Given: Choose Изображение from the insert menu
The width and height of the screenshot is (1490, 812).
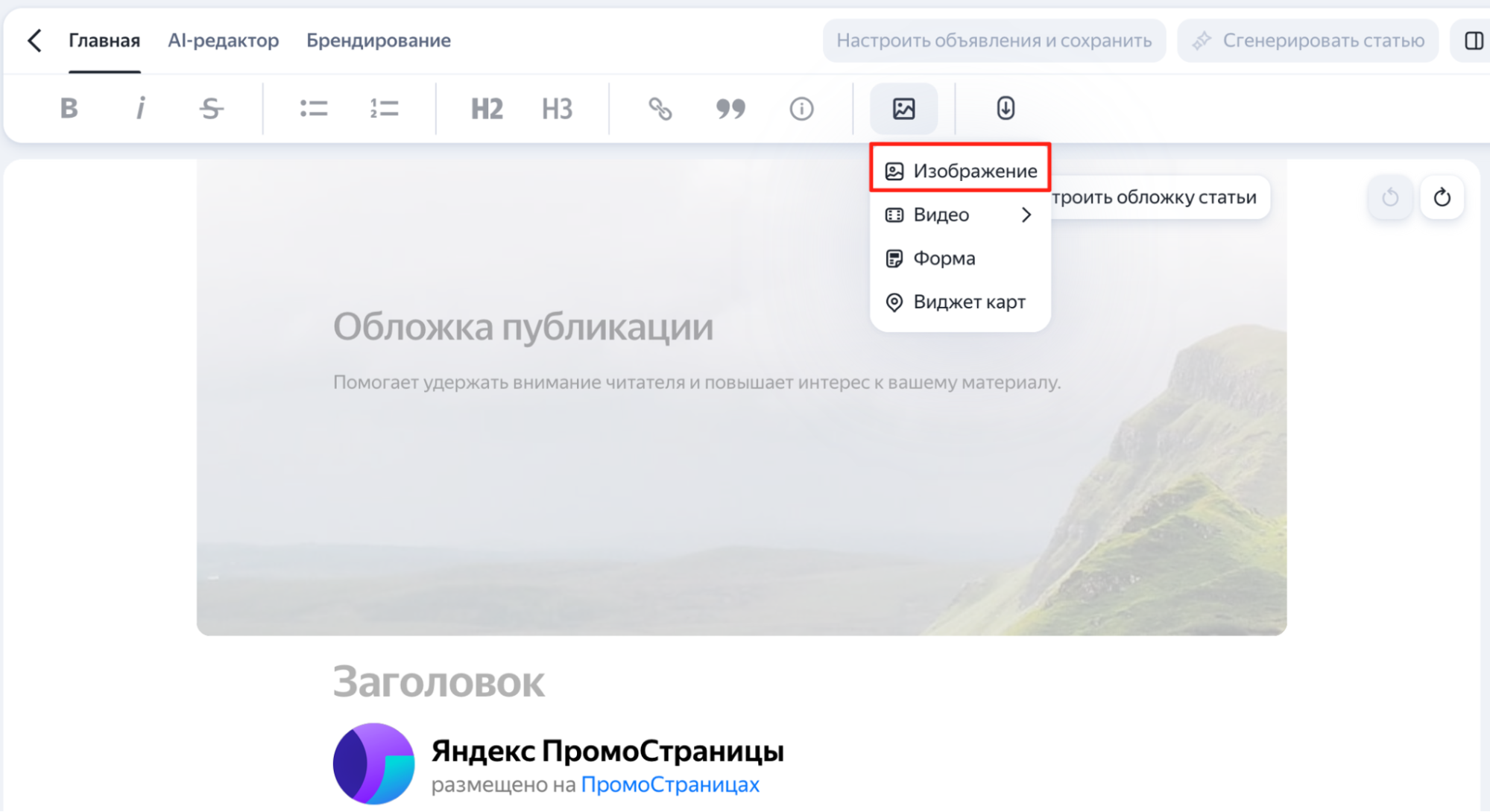Looking at the screenshot, I should pos(960,171).
